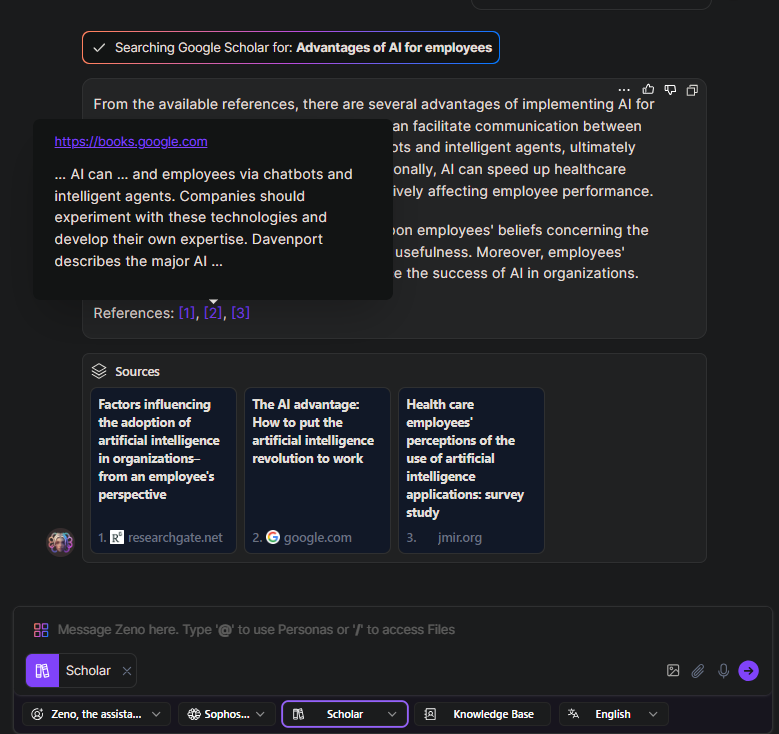Click the ResearchGate favicon on source one

117,537
